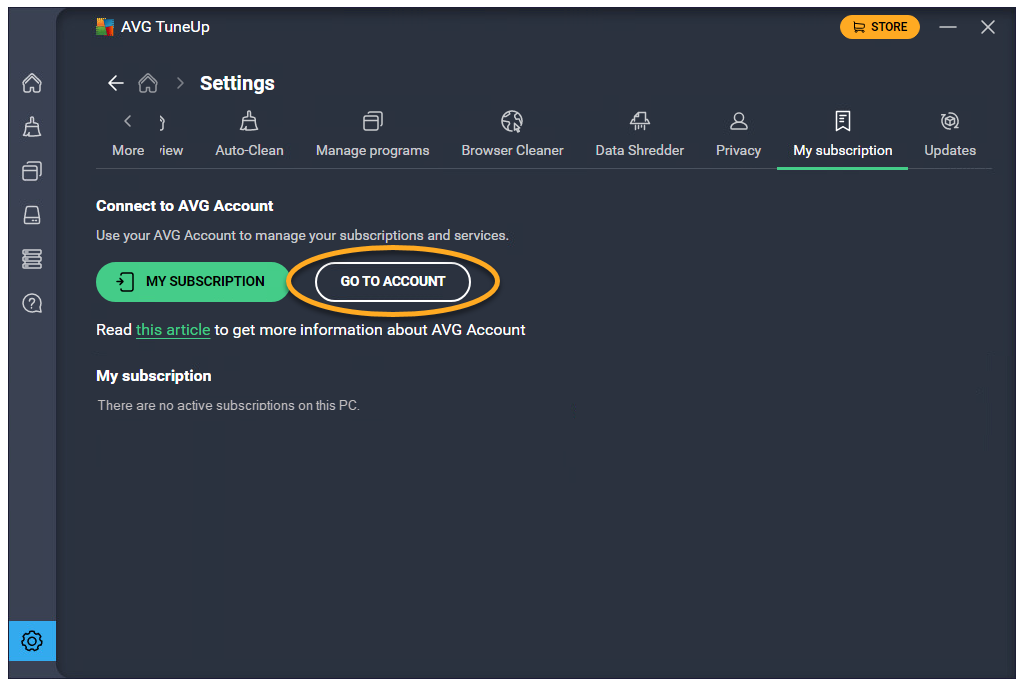
Task: Open the Home icon in left sidebar
Action: tap(32, 83)
